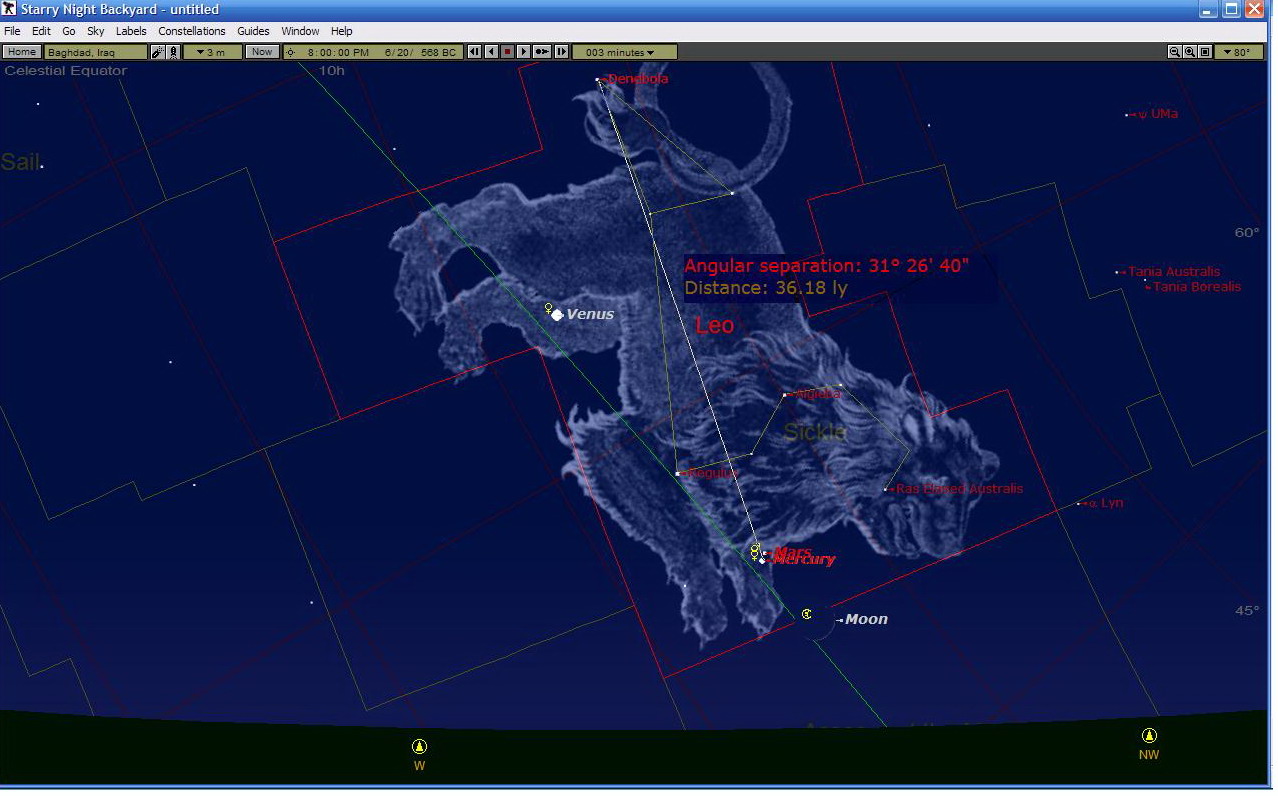Click the location marker icon beside Baghdad field
Image resolution: width=1278 pixels, height=796 pixels.
coord(158,52)
